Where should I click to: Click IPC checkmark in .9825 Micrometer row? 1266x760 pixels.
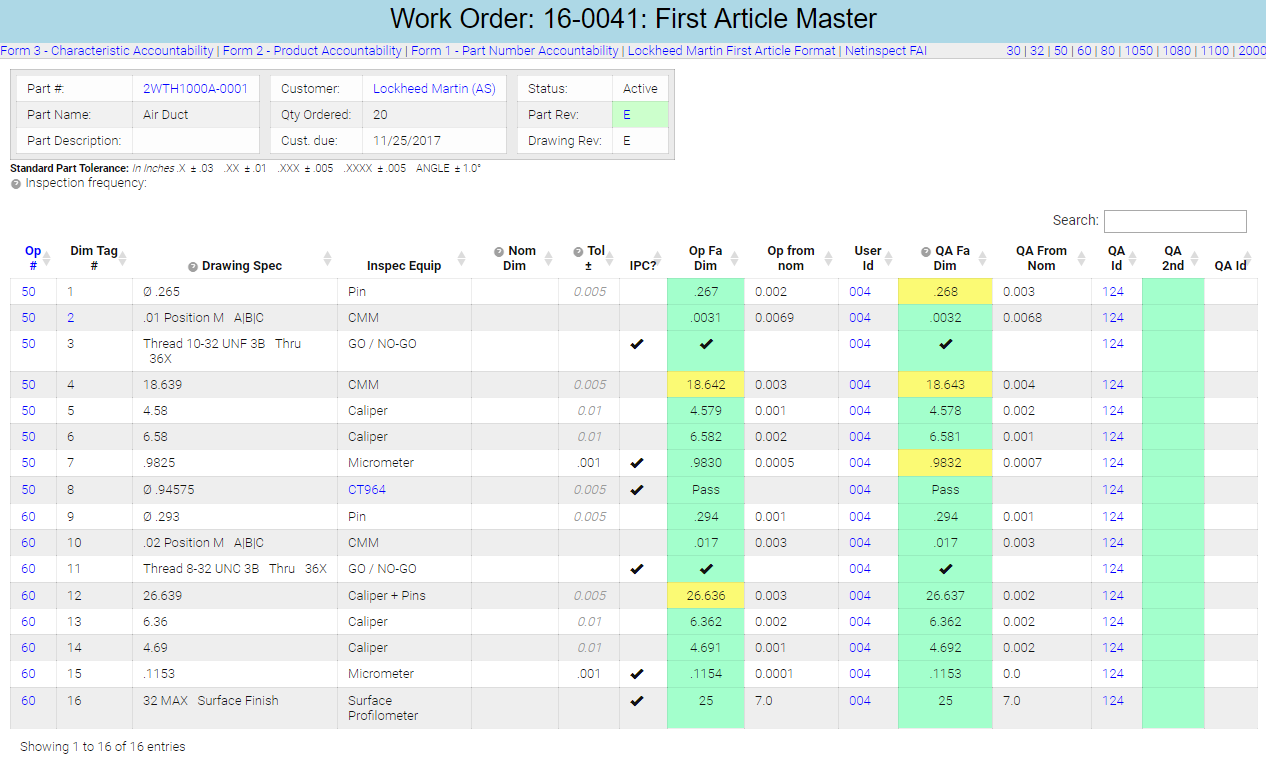coord(637,463)
